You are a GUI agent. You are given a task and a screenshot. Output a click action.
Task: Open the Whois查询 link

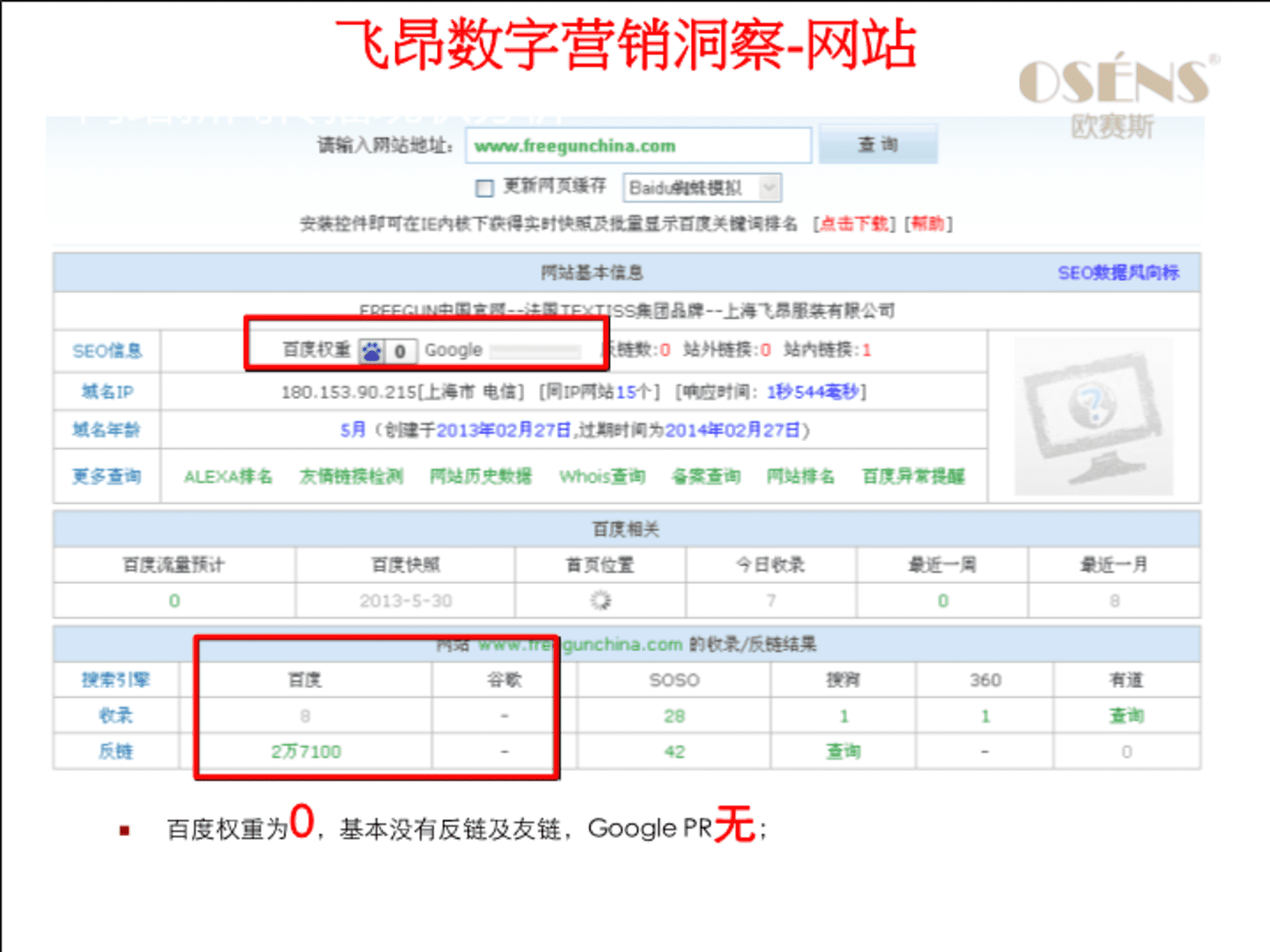click(x=602, y=476)
